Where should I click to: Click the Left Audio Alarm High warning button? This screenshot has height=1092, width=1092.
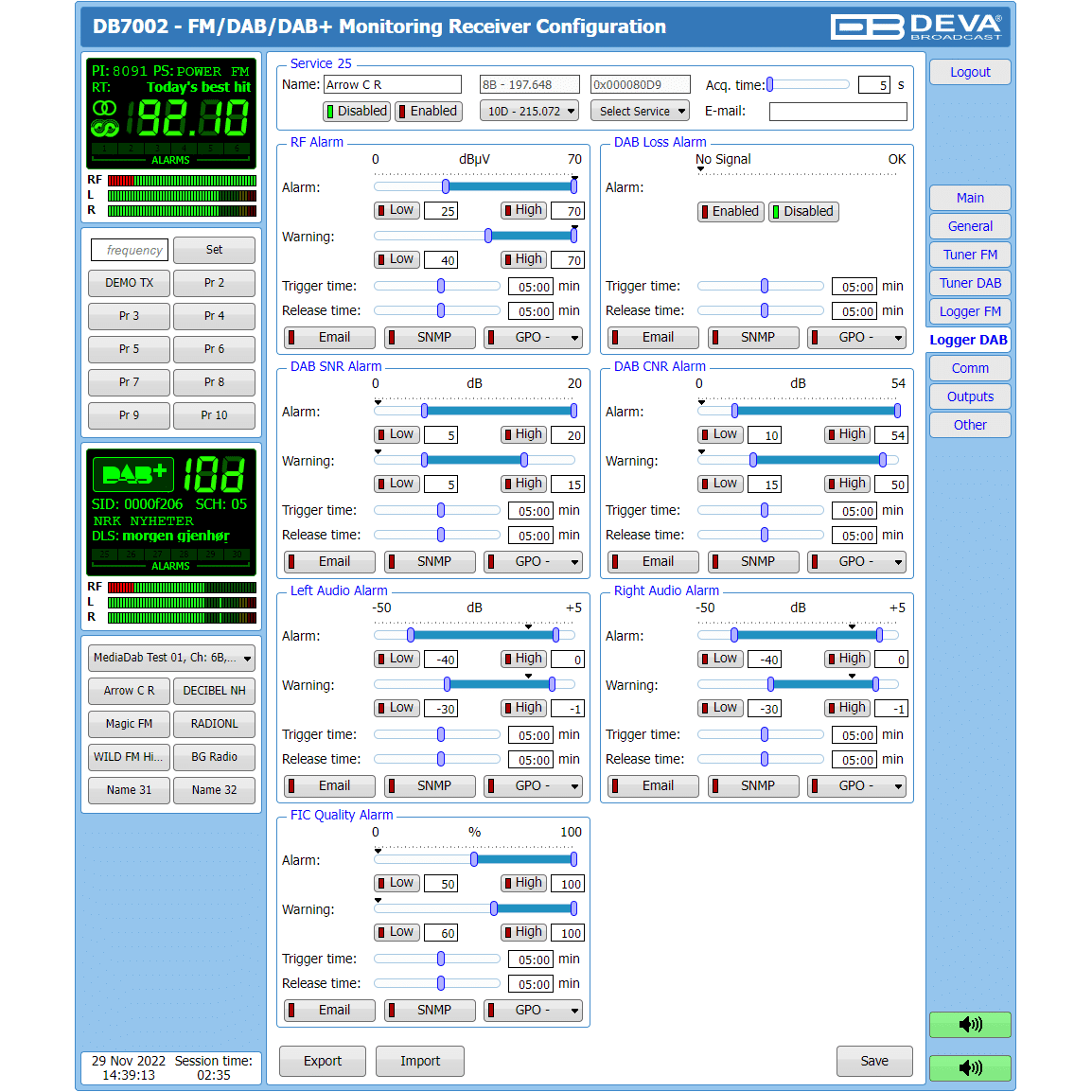(x=523, y=708)
